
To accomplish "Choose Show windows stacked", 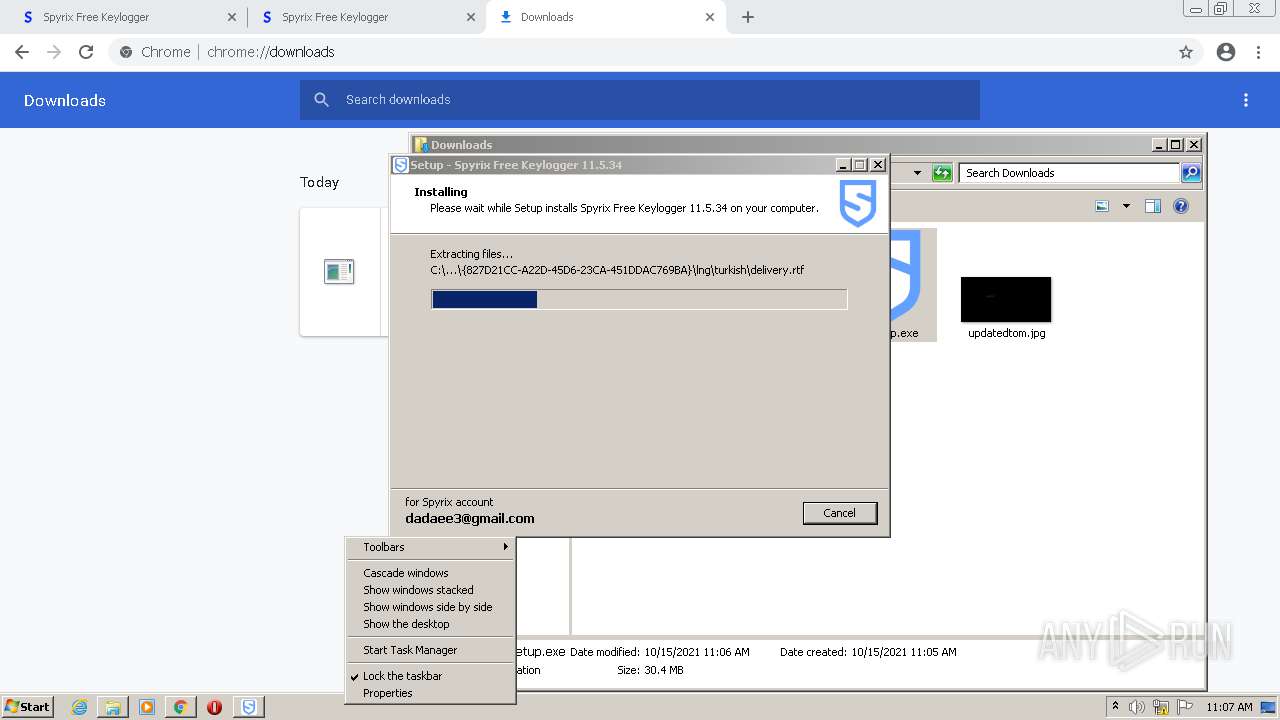I will (x=430, y=590).
